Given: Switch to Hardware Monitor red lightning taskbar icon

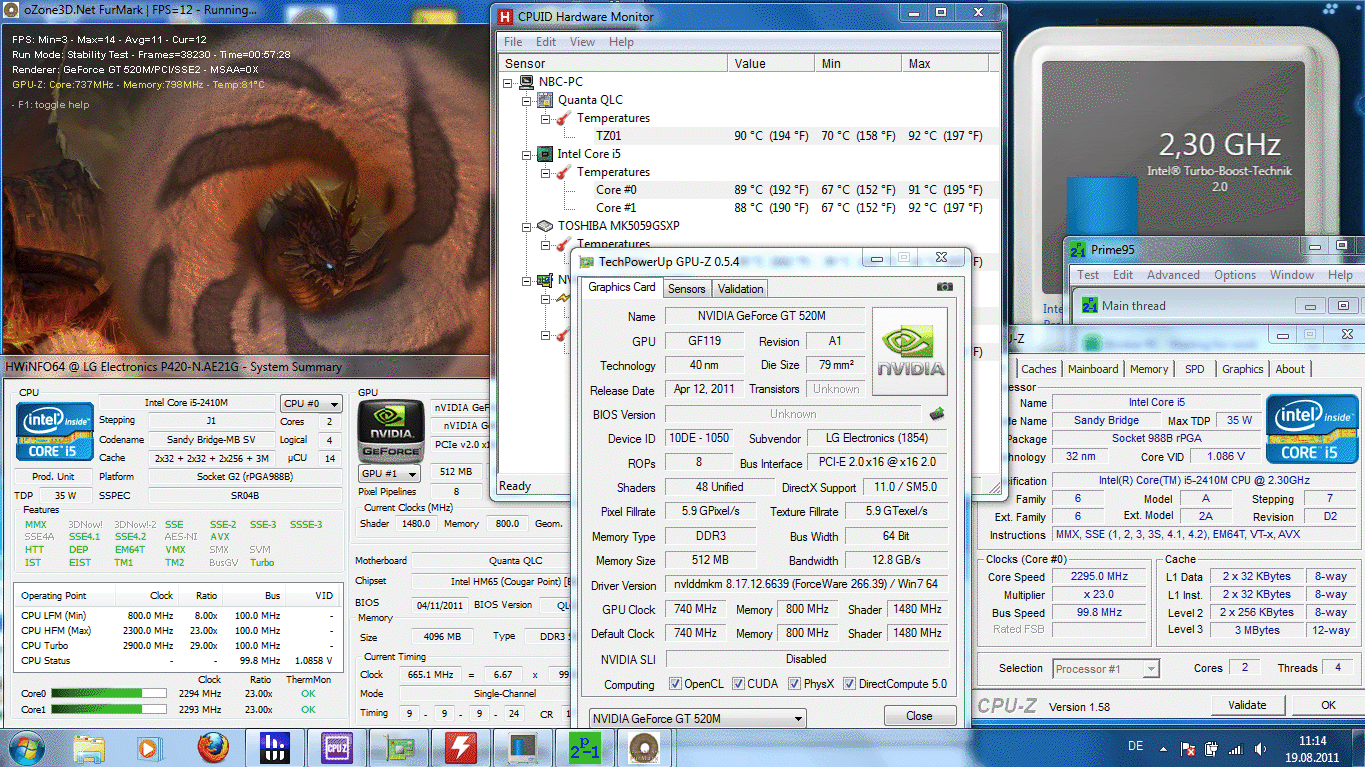Looking at the screenshot, I should (x=459, y=747).
